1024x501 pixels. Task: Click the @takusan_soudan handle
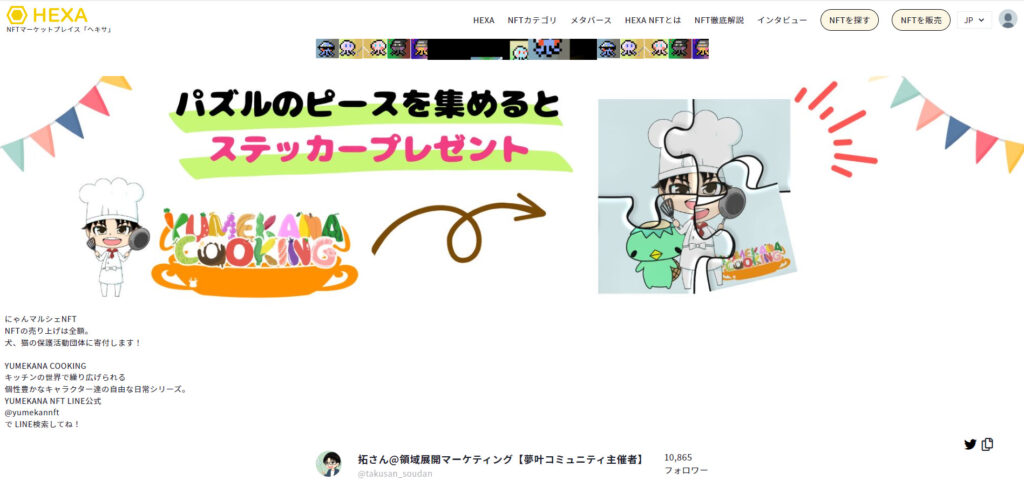click(394, 474)
